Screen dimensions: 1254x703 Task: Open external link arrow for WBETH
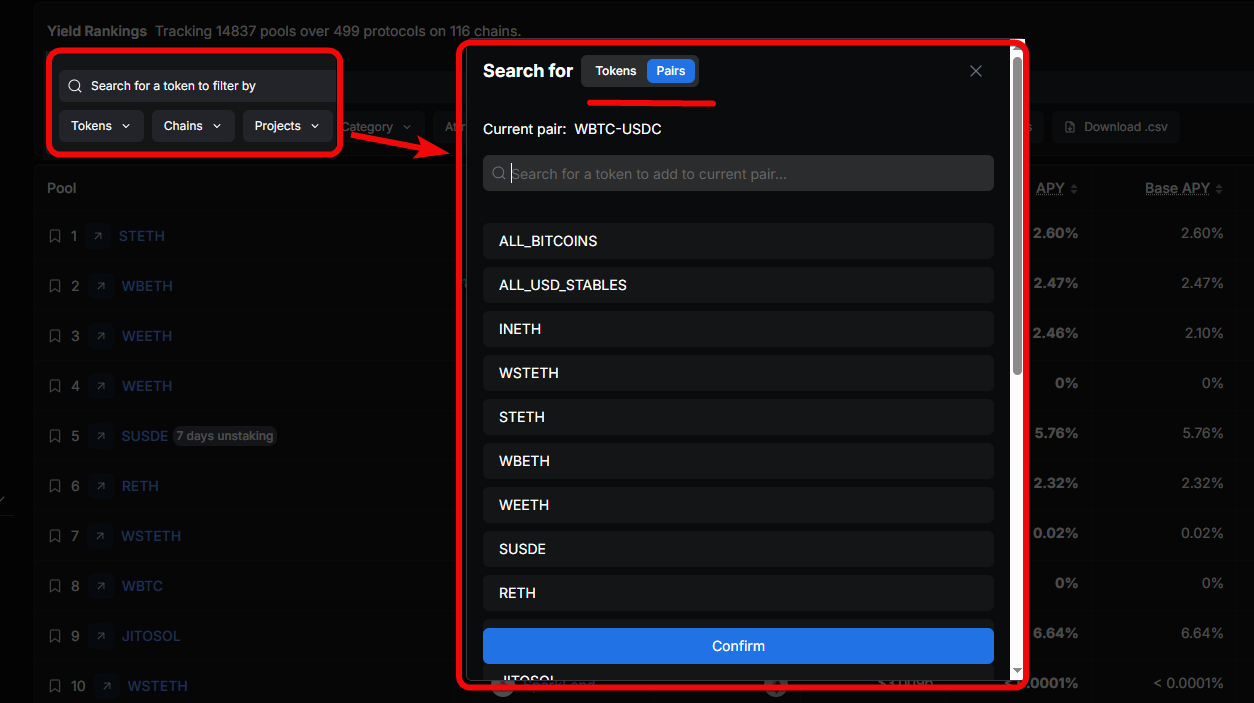click(x=100, y=286)
